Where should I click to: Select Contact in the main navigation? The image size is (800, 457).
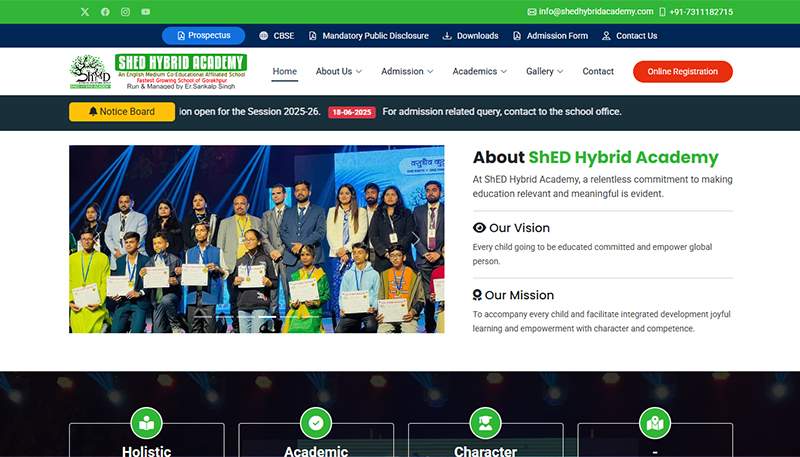tap(598, 71)
